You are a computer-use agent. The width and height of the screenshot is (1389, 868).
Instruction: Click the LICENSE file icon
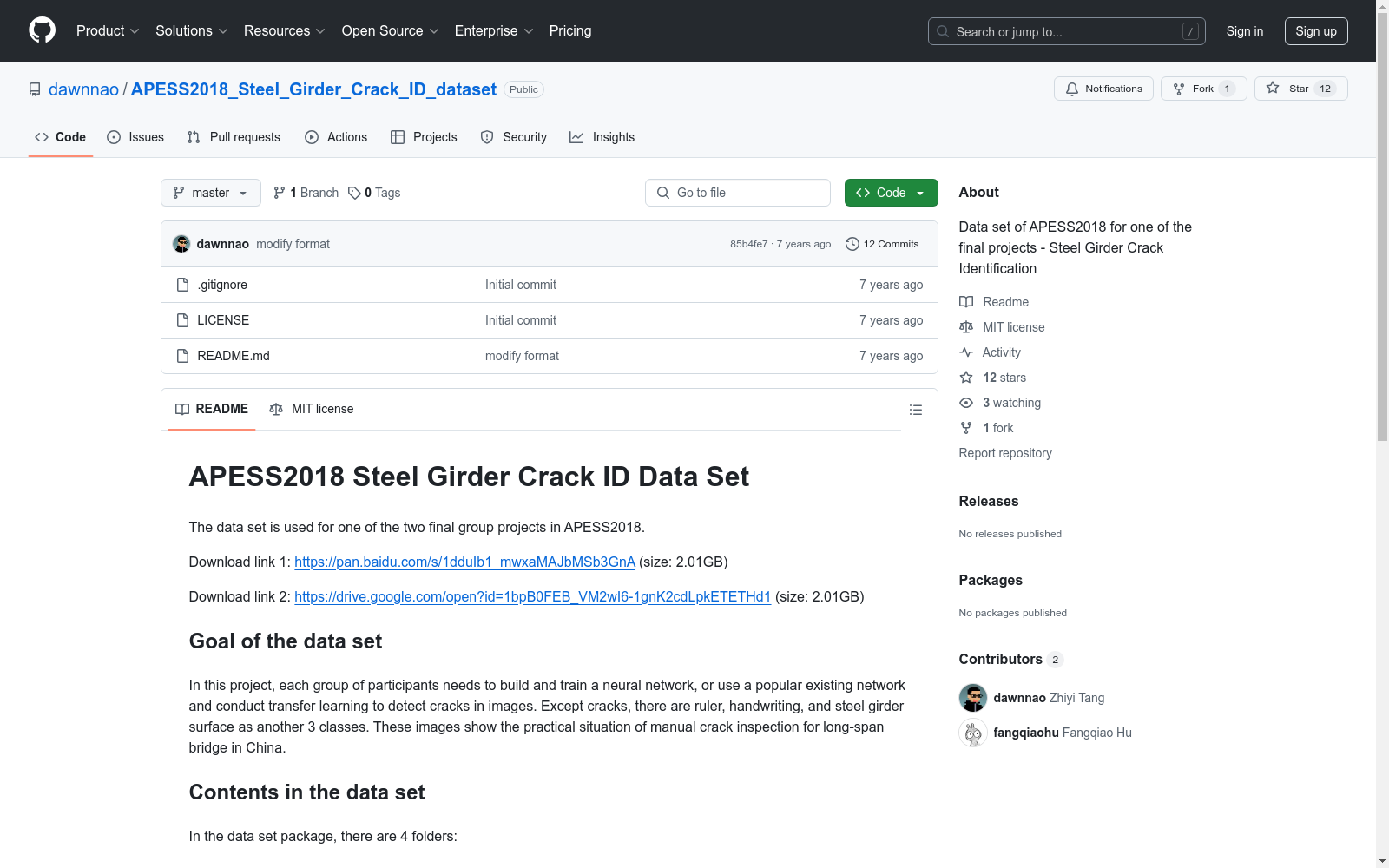(x=182, y=320)
